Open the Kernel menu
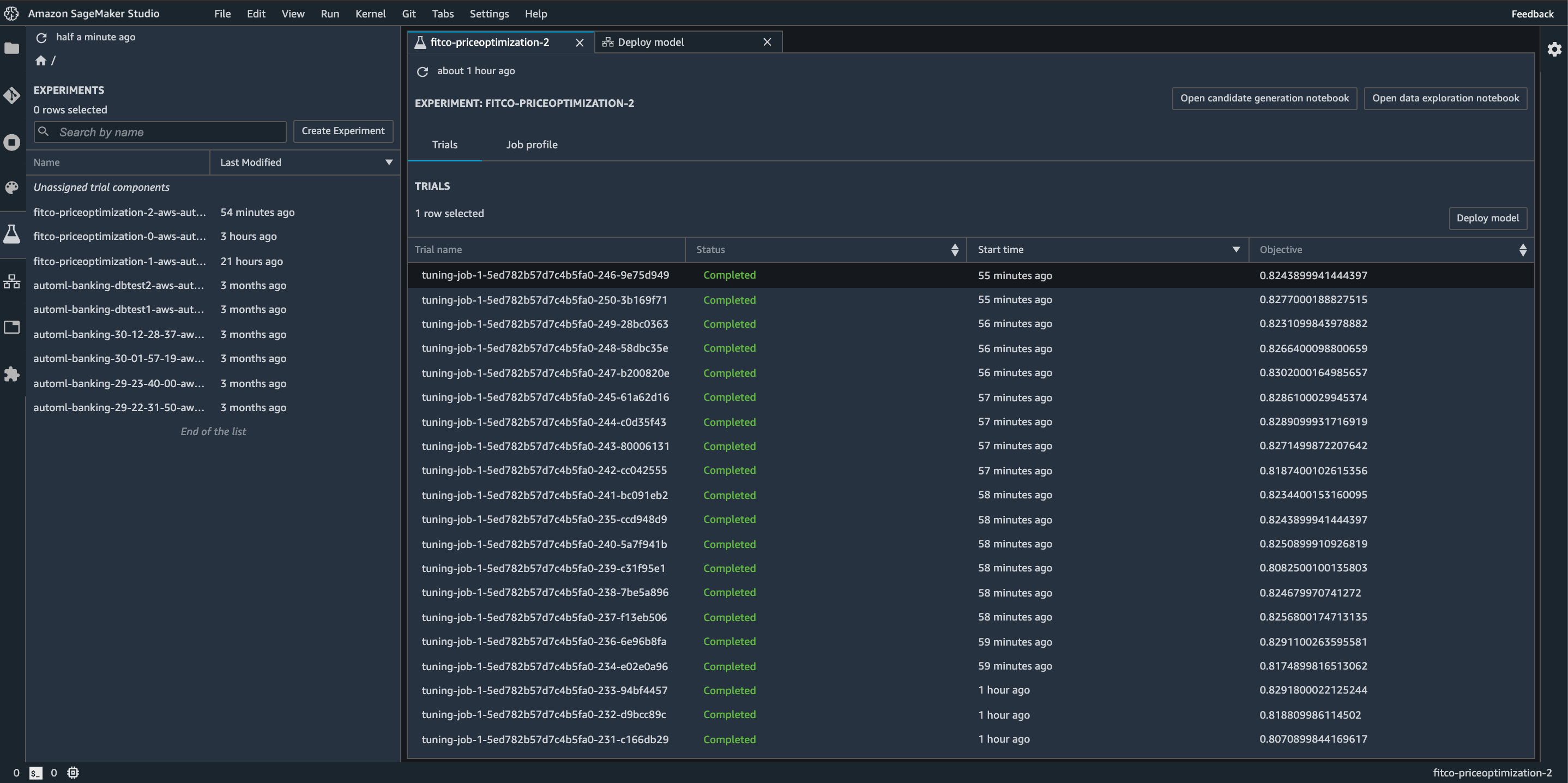The image size is (1568, 783). pos(370,14)
